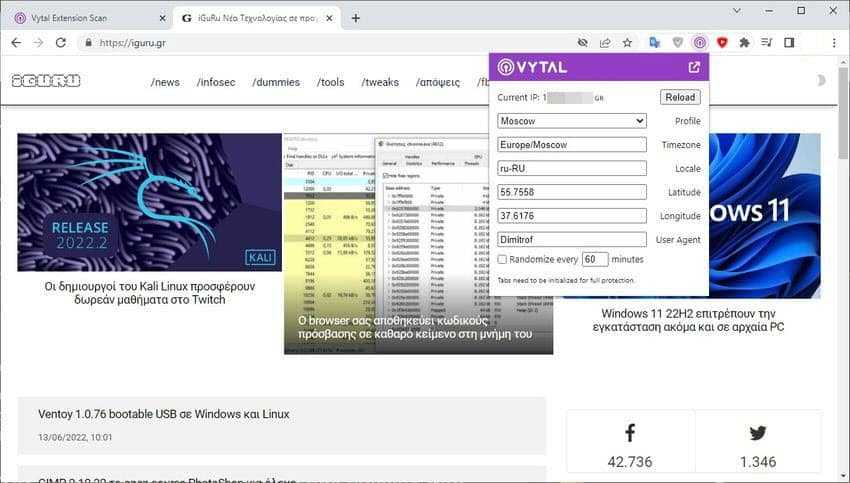
Task: Open the /news menu item
Action: pos(165,82)
